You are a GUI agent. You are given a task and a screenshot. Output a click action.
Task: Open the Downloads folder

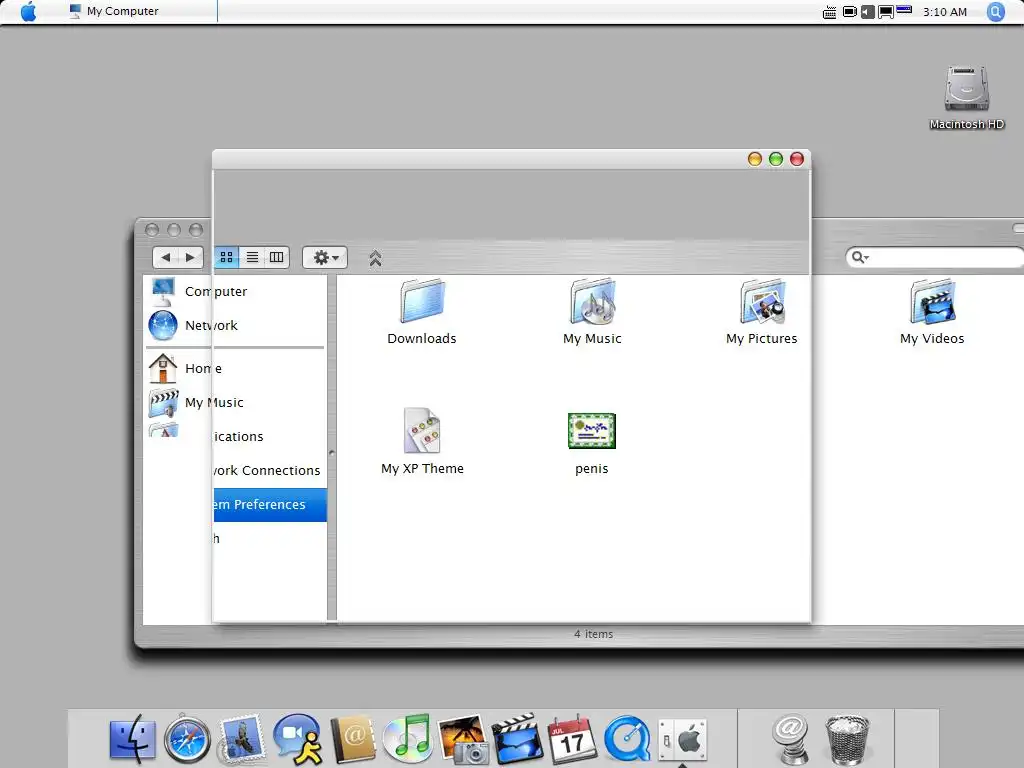pyautogui.click(x=422, y=312)
